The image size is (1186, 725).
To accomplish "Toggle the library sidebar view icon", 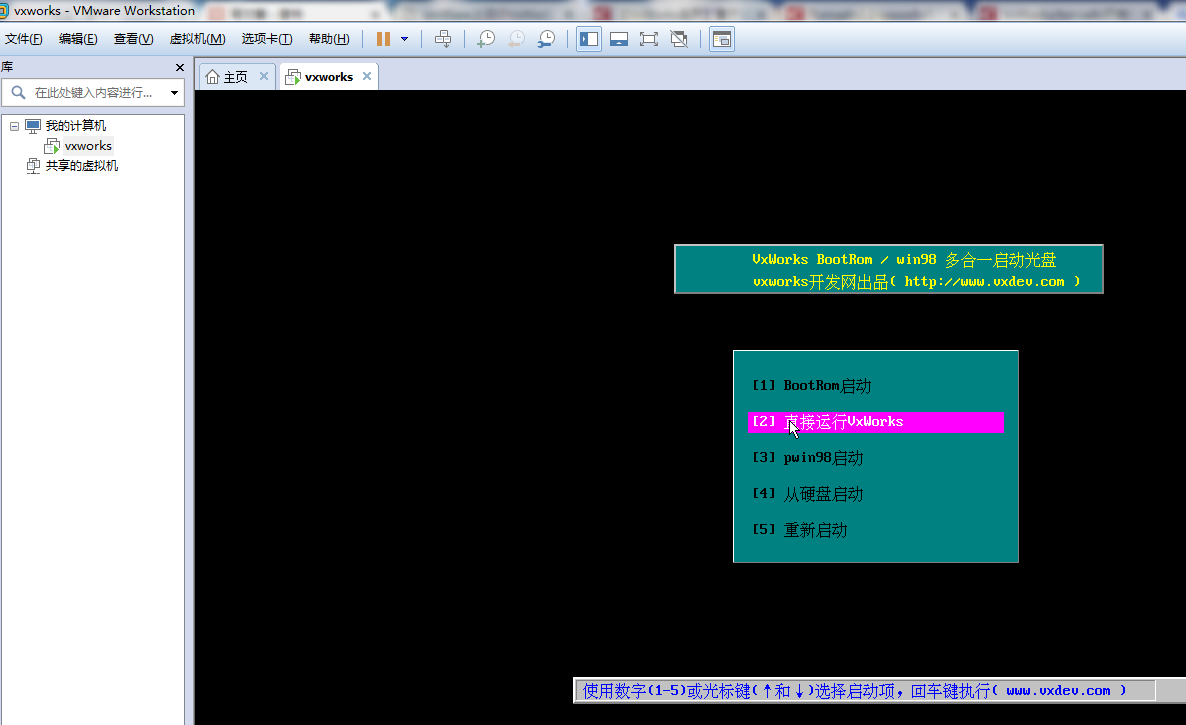I will [x=589, y=39].
